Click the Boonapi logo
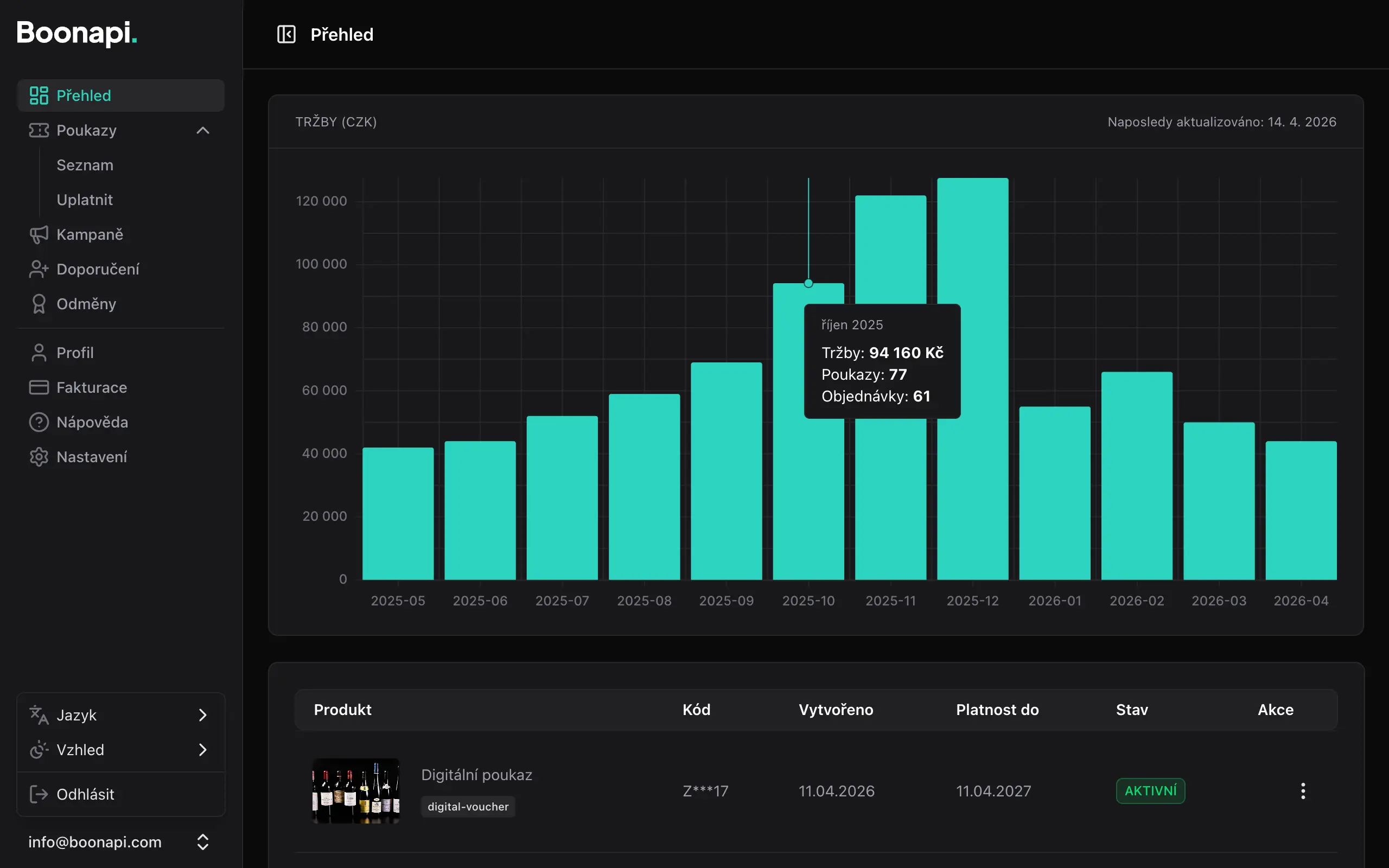This screenshot has height=868, width=1389. click(77, 33)
